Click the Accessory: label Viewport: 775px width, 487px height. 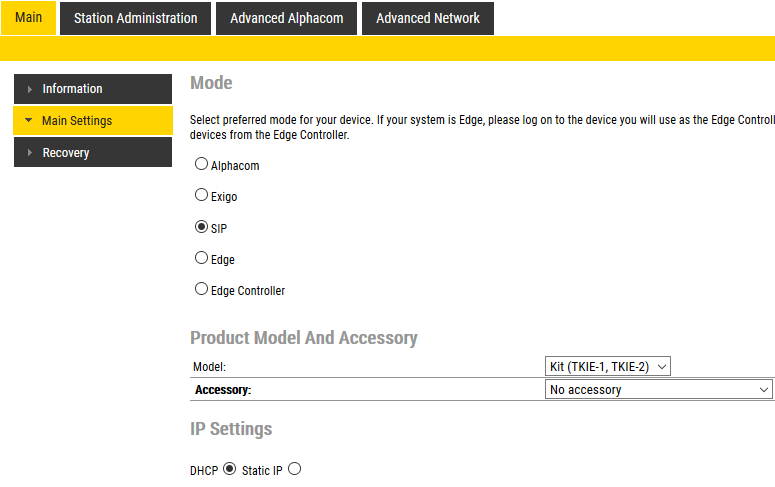(223, 390)
